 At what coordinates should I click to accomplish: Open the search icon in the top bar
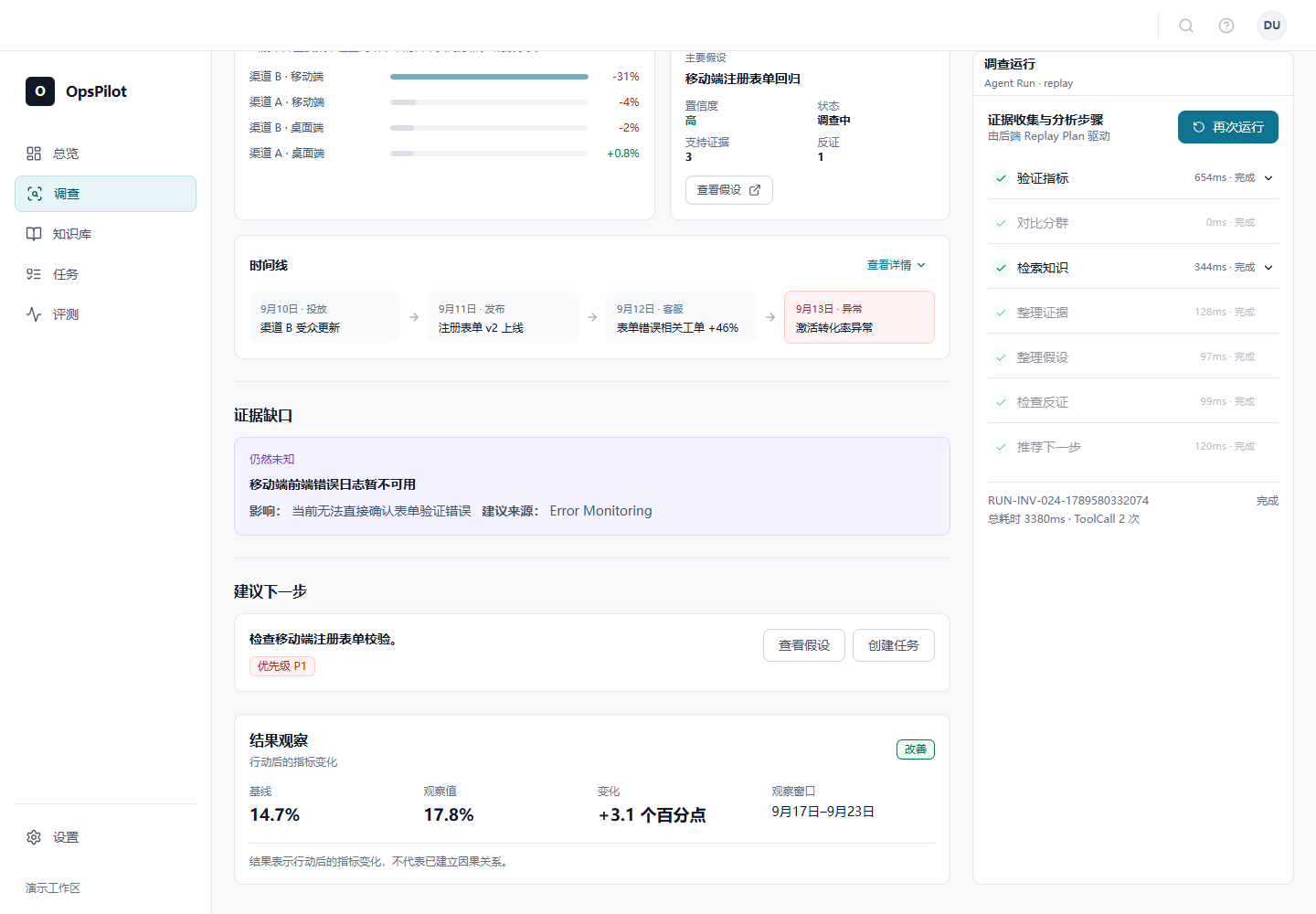[1186, 26]
